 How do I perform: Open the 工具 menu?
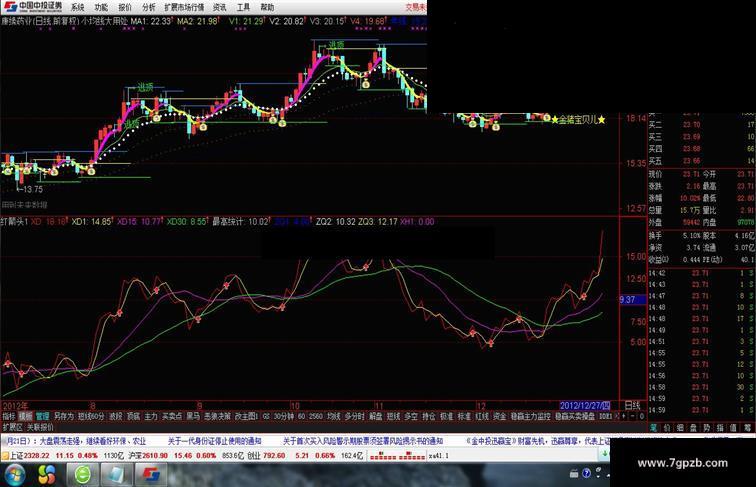243,7
